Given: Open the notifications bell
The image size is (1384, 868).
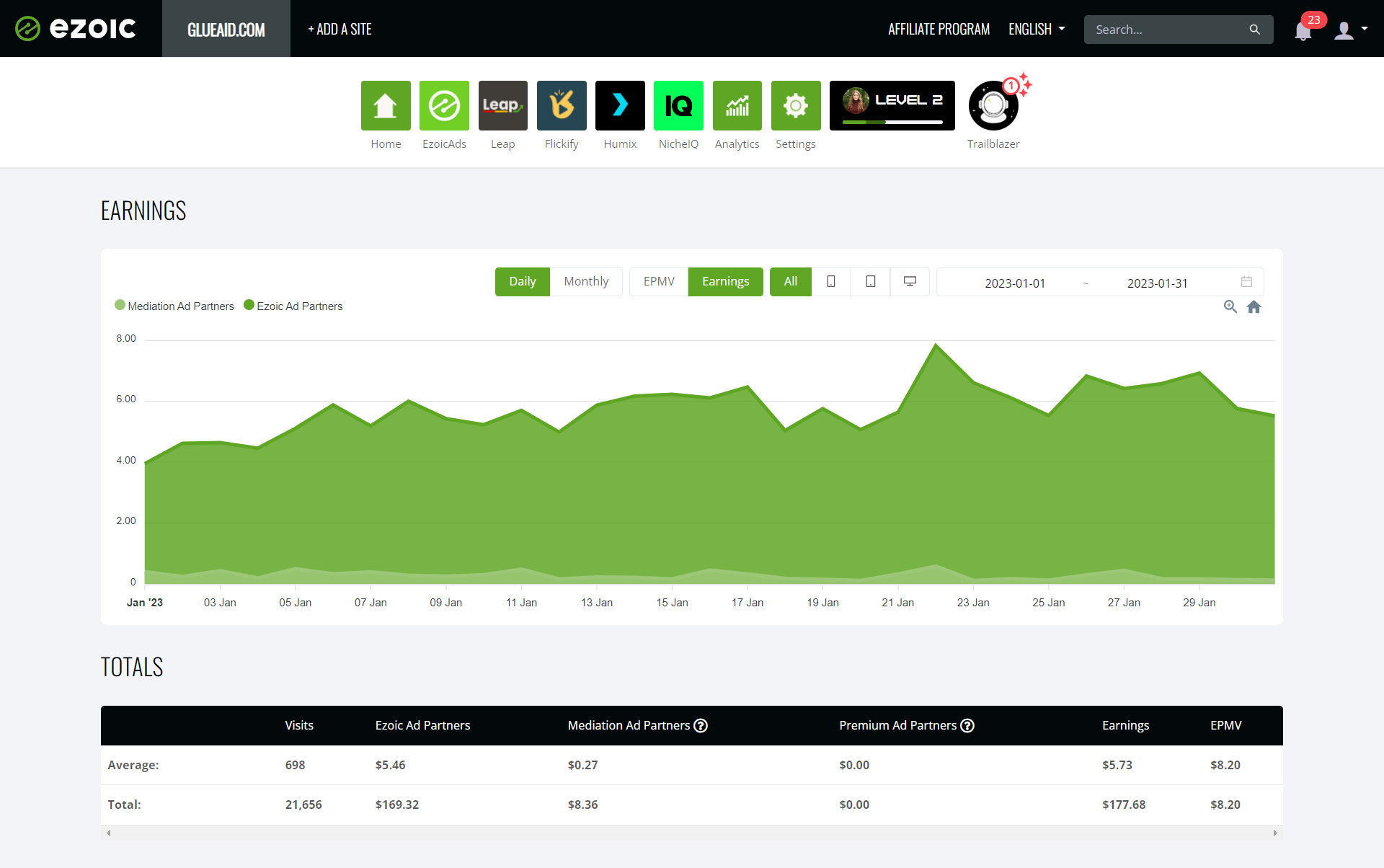Looking at the screenshot, I should (1303, 30).
